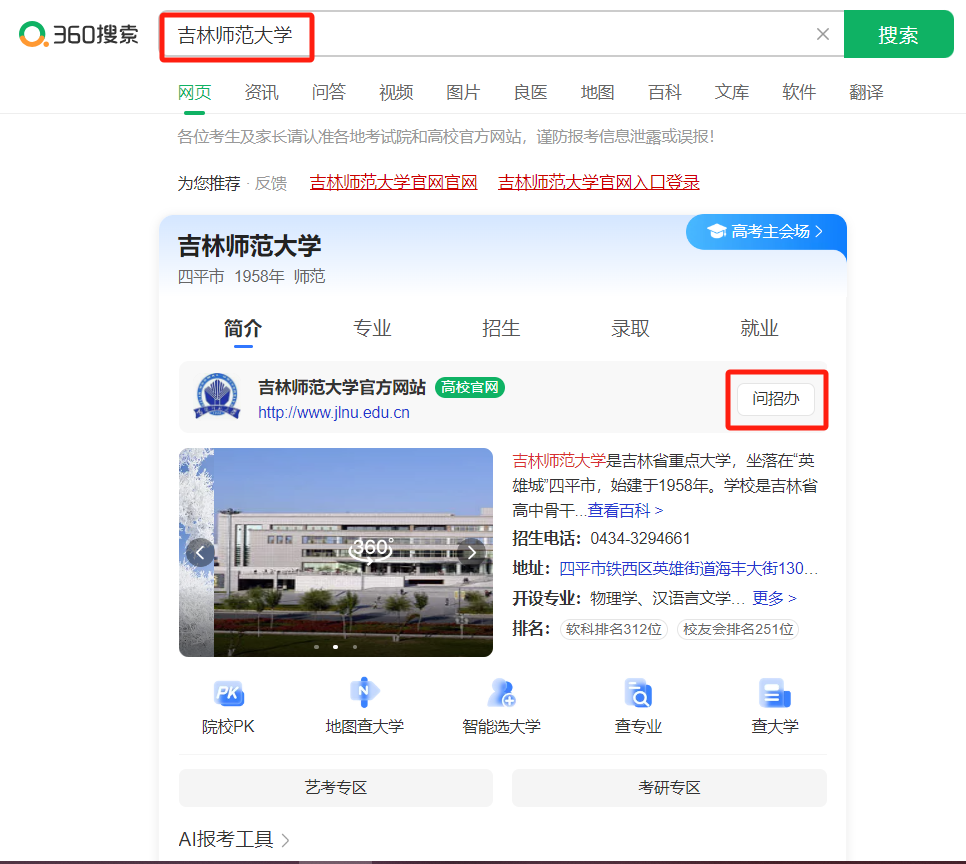This screenshot has width=966, height=864.
Task: Open the 四平市铁西区 address link
Action: click(689, 568)
